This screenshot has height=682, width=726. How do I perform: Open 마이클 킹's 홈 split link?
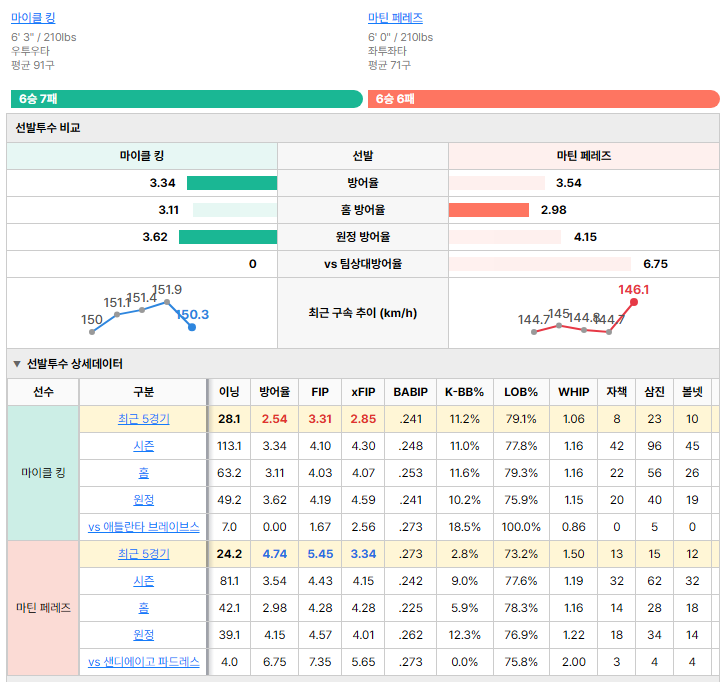click(x=144, y=473)
